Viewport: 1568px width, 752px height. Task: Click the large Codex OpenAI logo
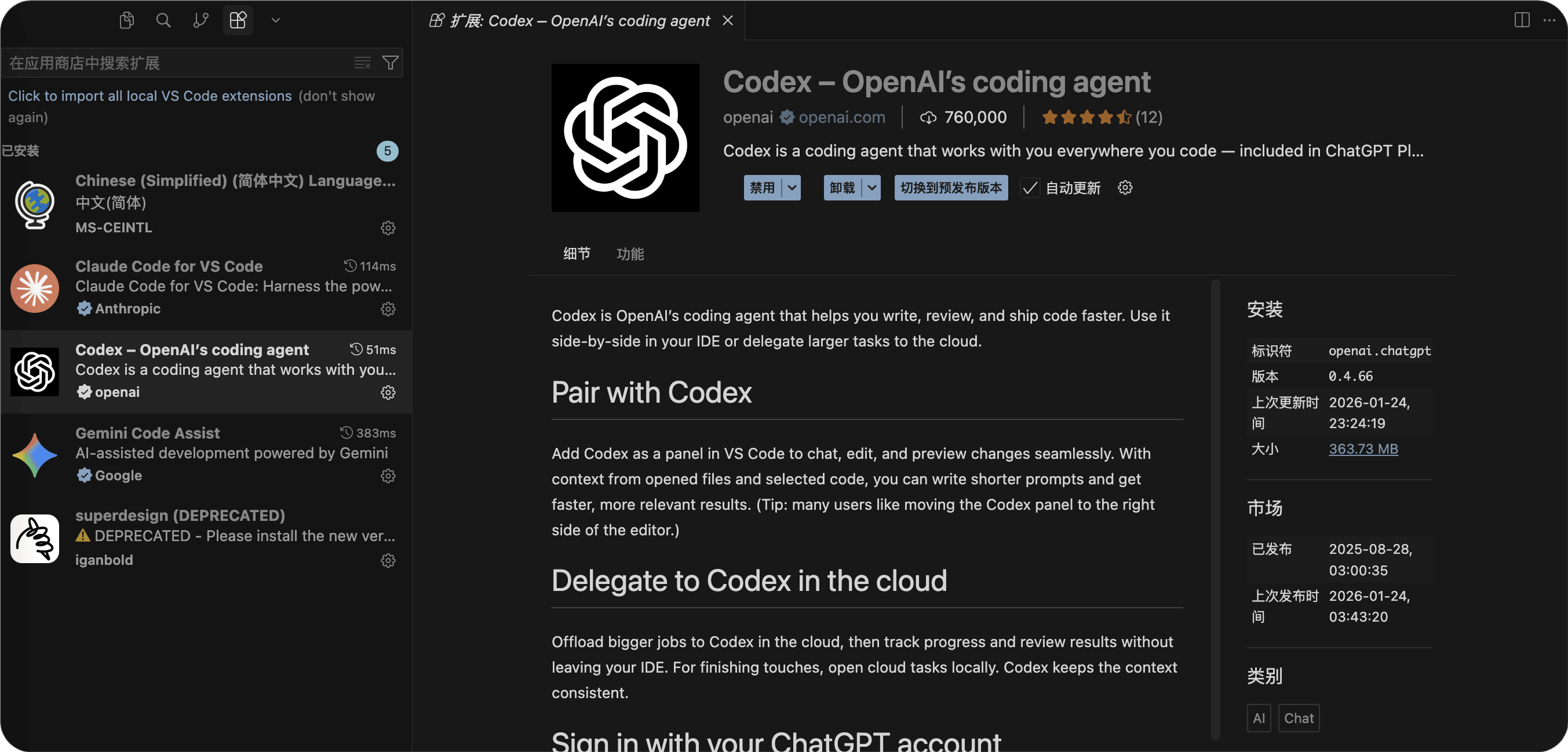point(625,137)
